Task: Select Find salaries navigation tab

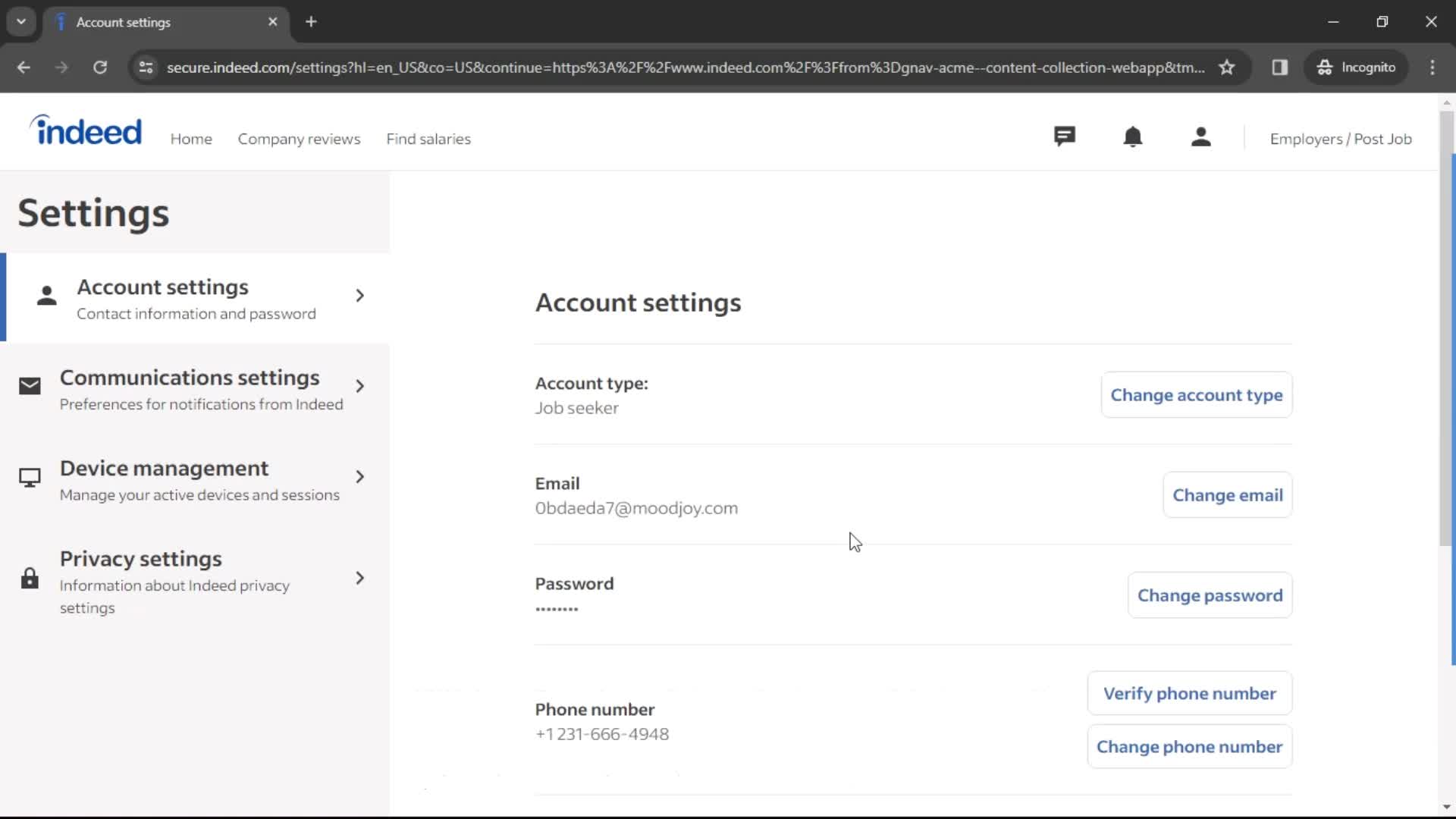Action: (x=428, y=138)
